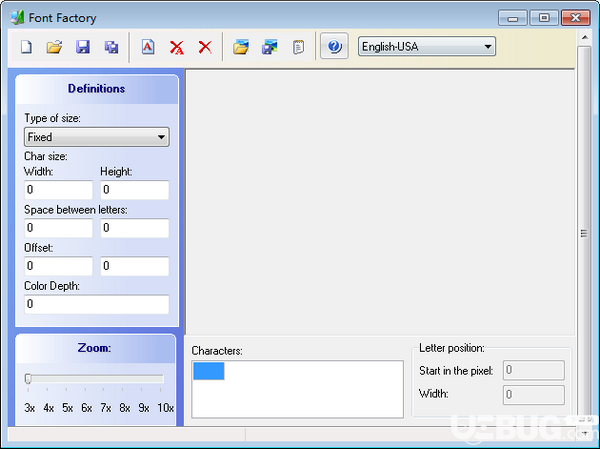Screen dimensions: 600x449
Task: Click the 8x zoom label
Action: pos(125,408)
